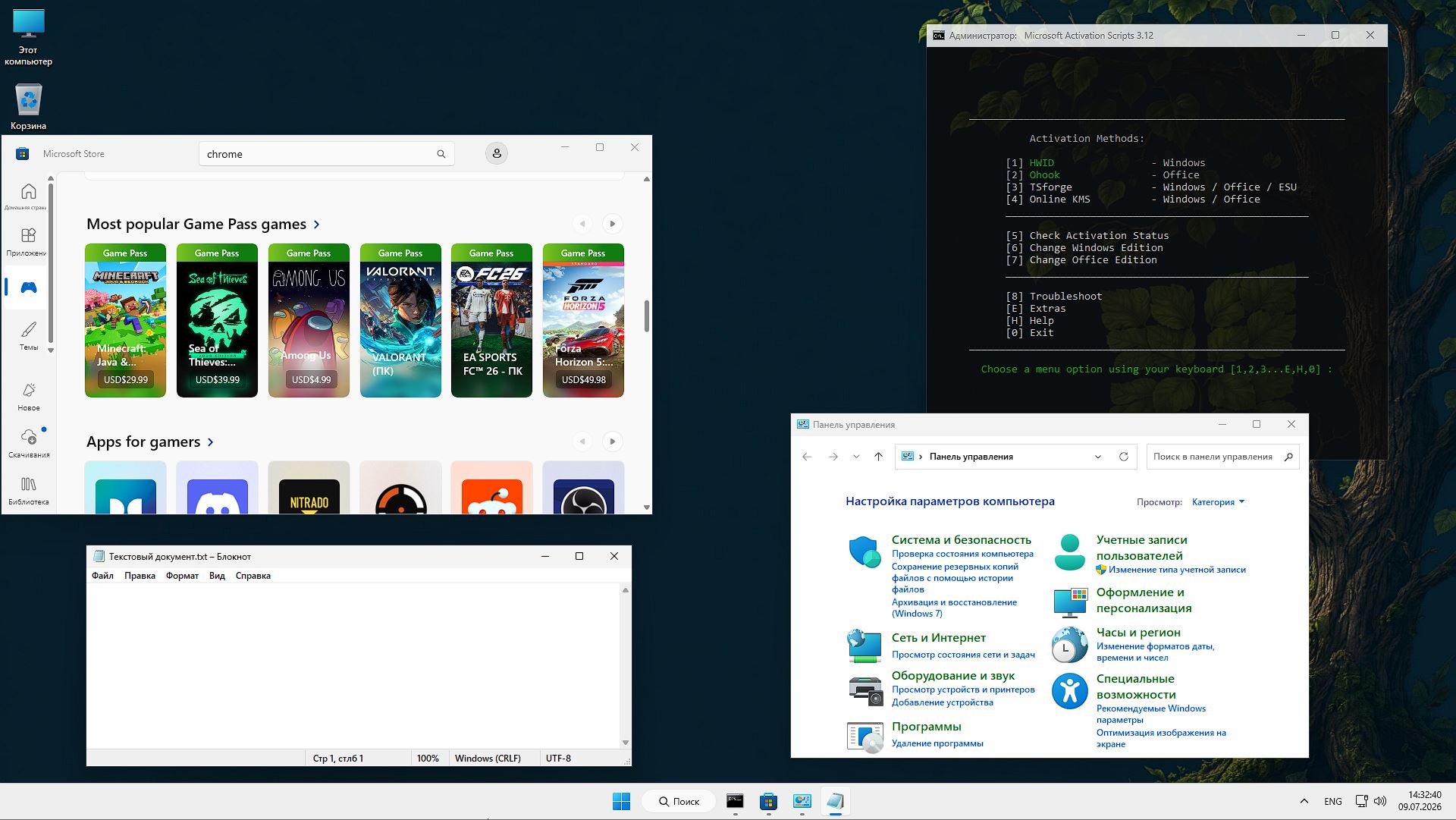
Task: Refresh the Control Panel view
Action: 1123,457
